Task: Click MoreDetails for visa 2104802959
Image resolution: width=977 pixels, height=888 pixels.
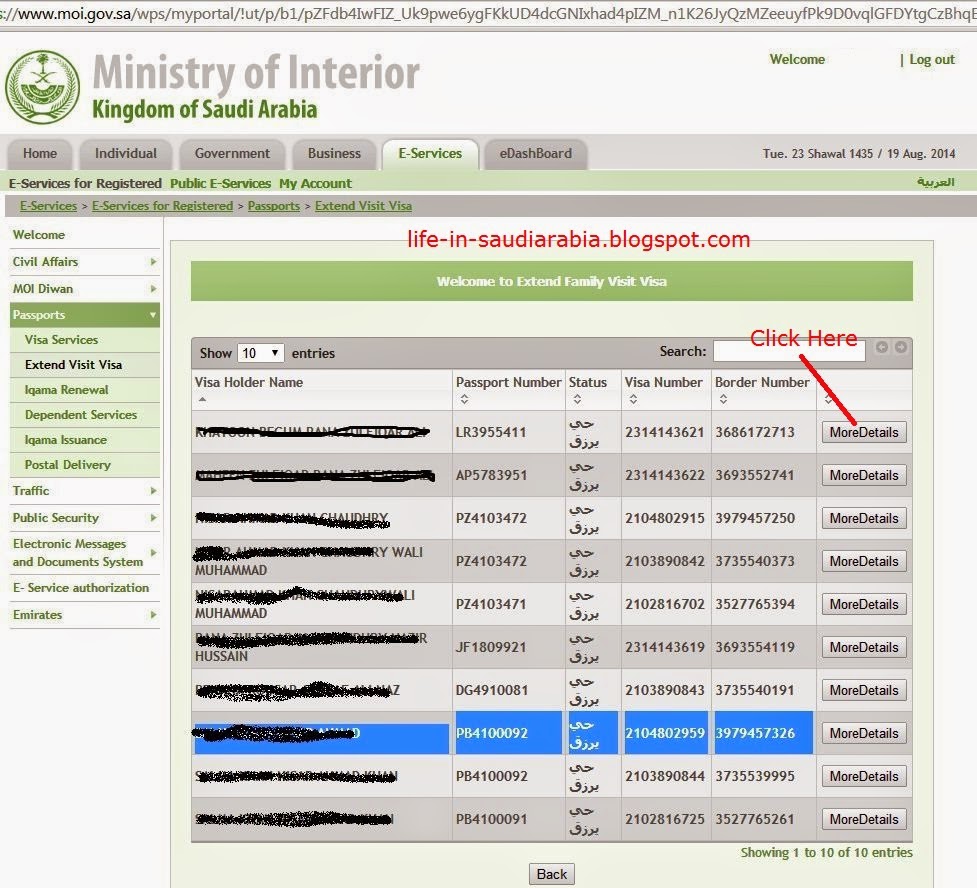Action: [x=864, y=733]
